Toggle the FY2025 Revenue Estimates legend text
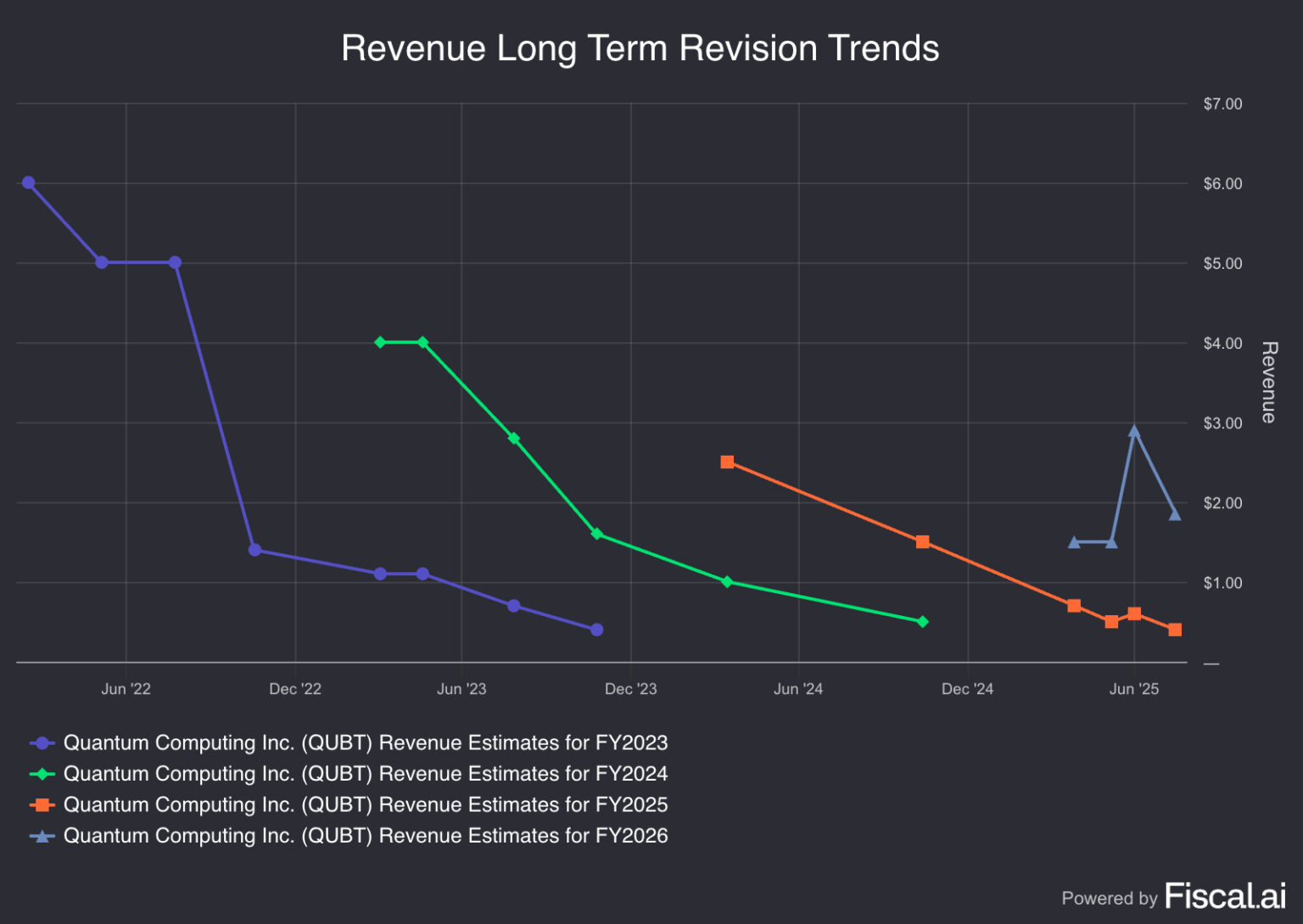Viewport: 1303px width, 924px height. pyautogui.click(x=366, y=805)
